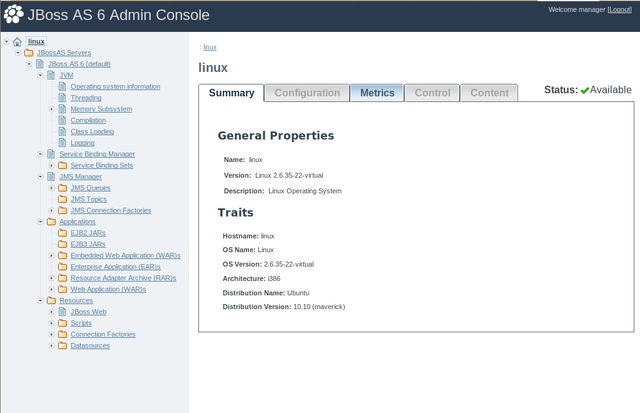Open the JMS Topics link
640x413 pixels.
coord(89,199)
